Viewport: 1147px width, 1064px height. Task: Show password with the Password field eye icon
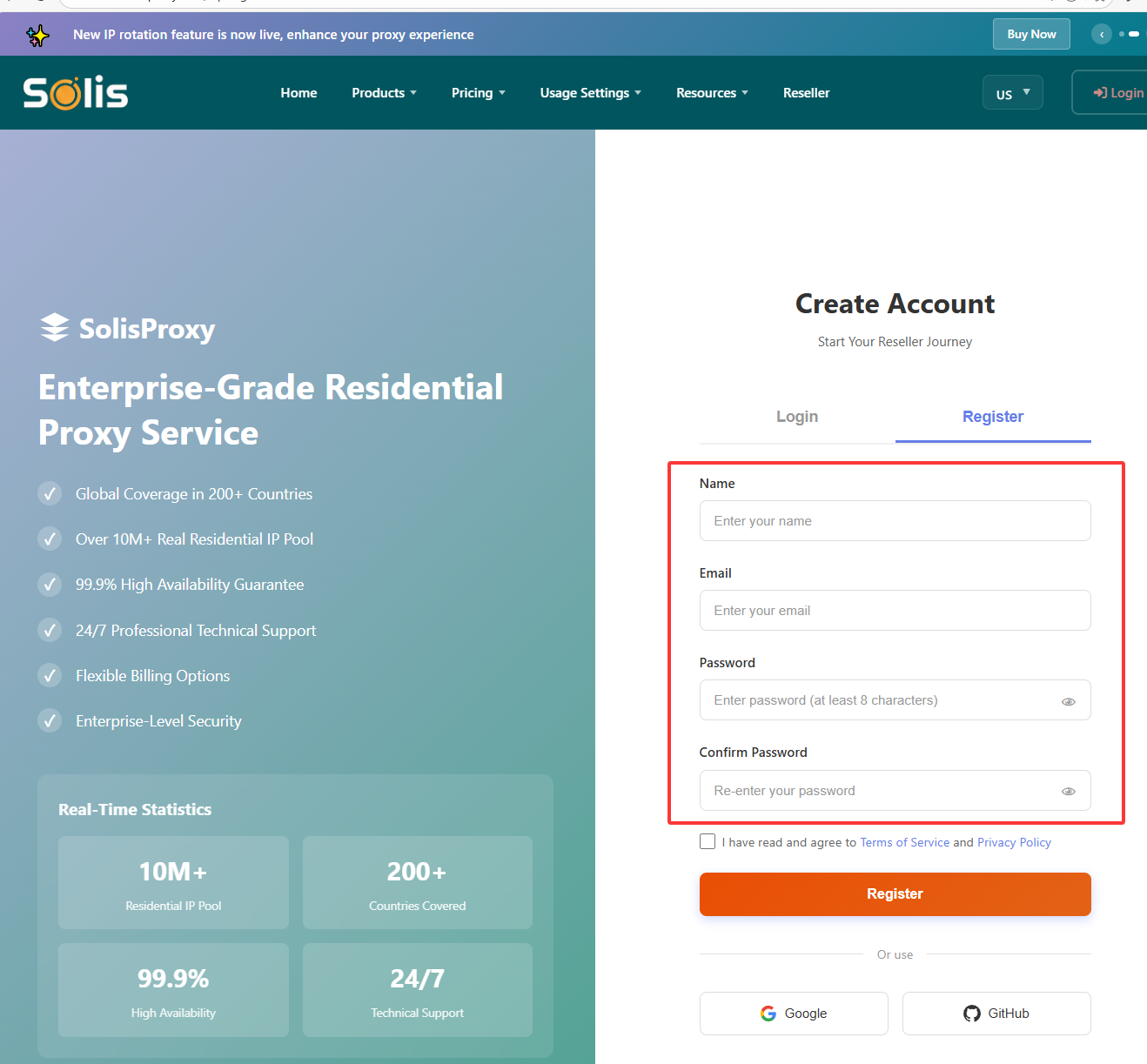point(1069,701)
